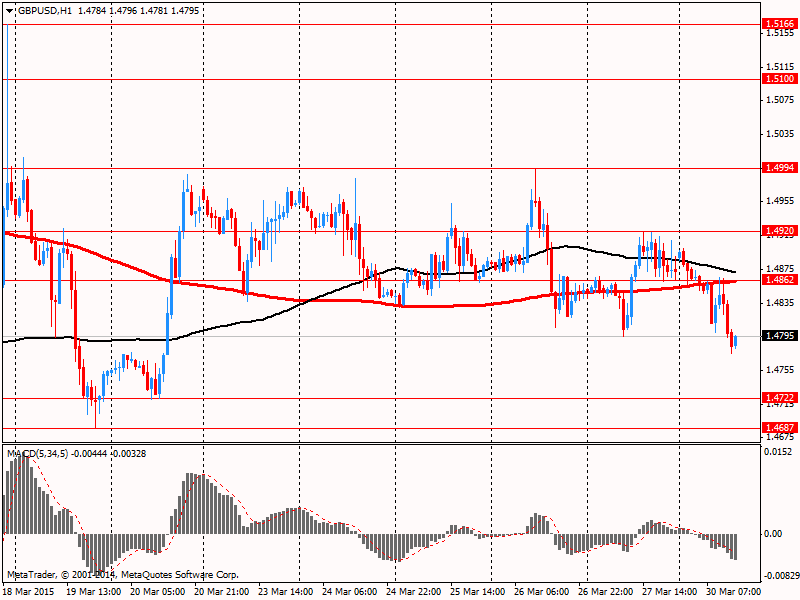Viewport: 800px width, 600px height.
Task: Click the 1.5100 red price level label
Action: (x=780, y=79)
